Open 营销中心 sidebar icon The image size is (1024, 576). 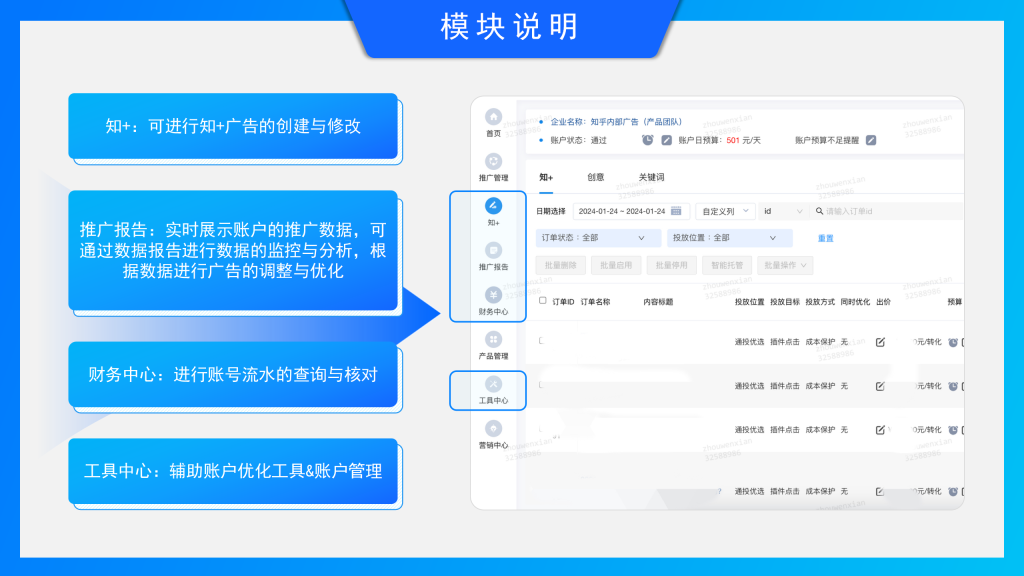493,429
